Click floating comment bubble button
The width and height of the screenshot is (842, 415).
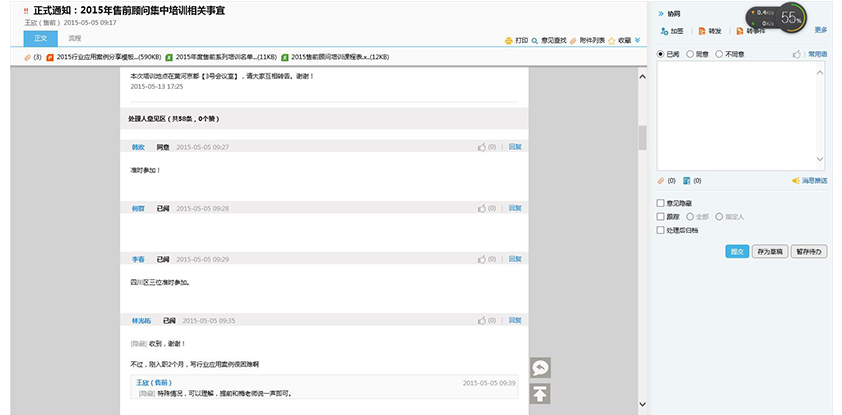pyautogui.click(x=540, y=368)
